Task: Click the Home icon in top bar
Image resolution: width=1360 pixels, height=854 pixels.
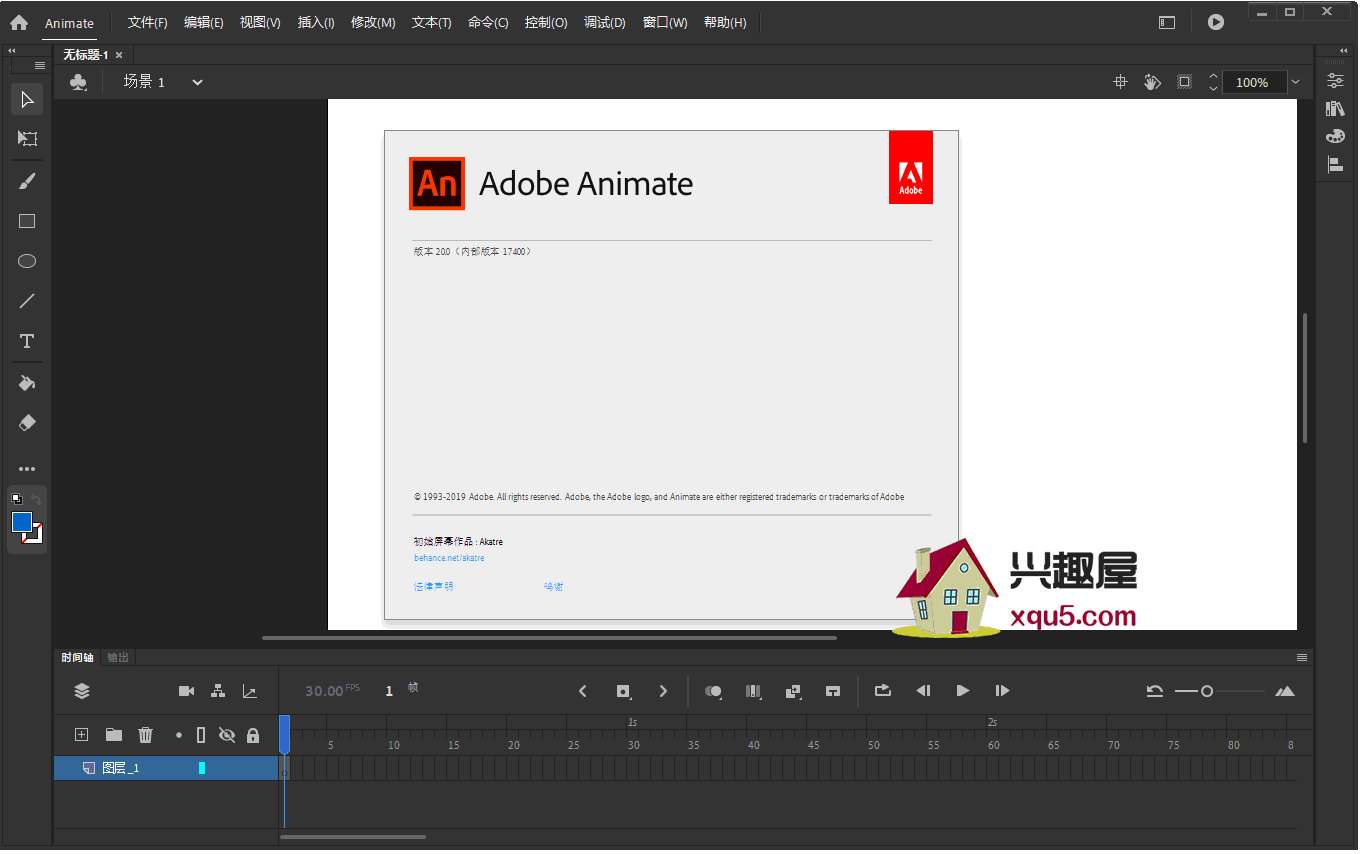Action: pyautogui.click(x=19, y=22)
